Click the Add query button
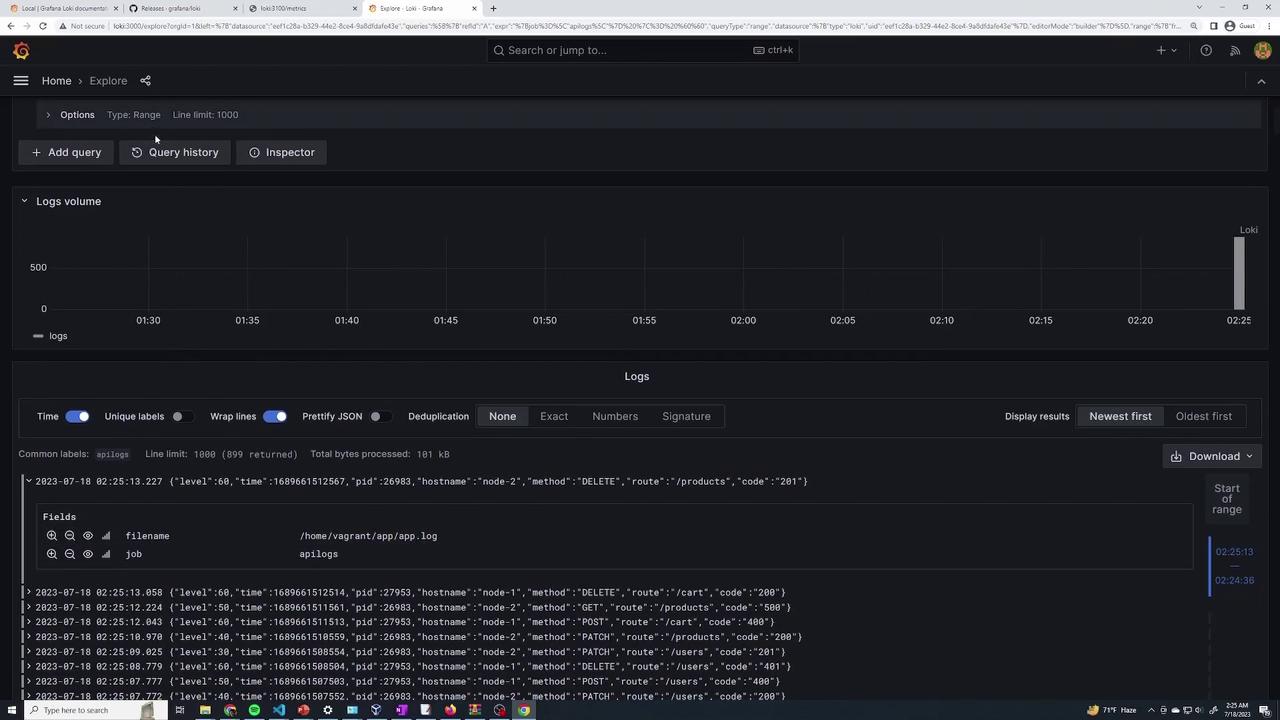 pos(66,152)
